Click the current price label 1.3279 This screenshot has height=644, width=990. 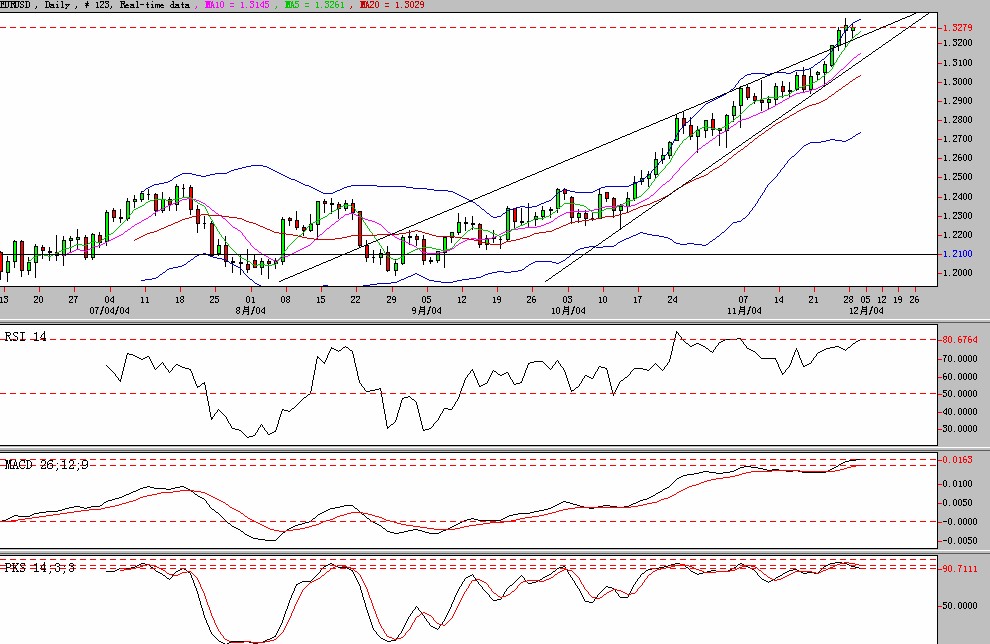(x=957, y=28)
